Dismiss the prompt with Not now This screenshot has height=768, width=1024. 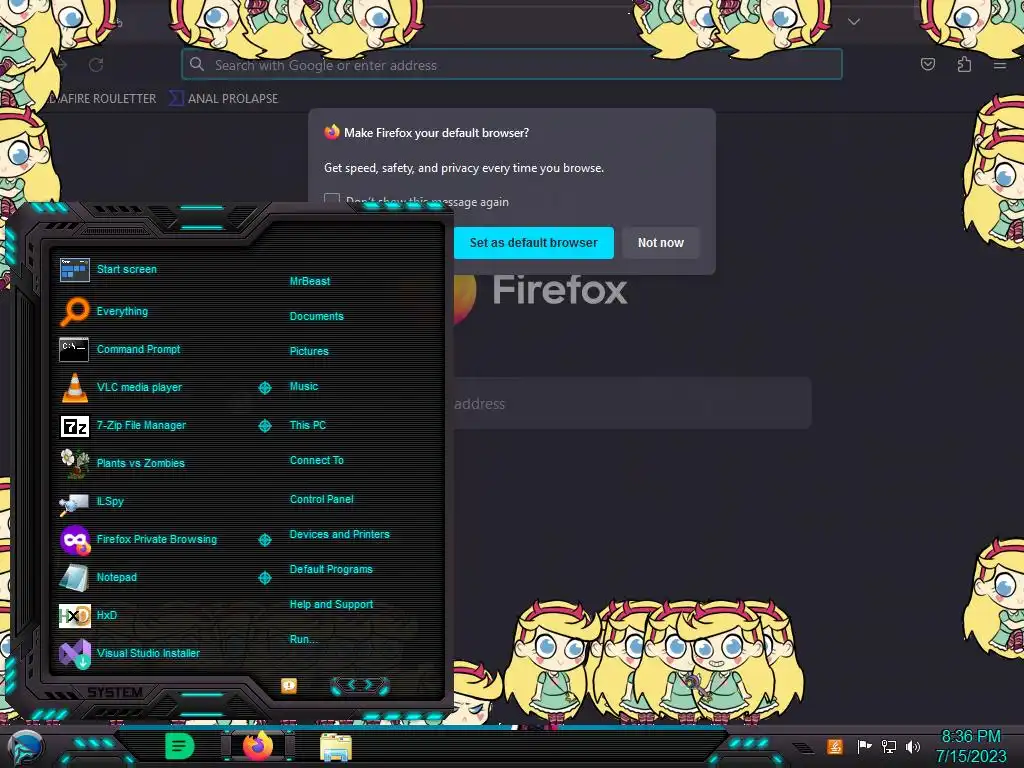661,243
